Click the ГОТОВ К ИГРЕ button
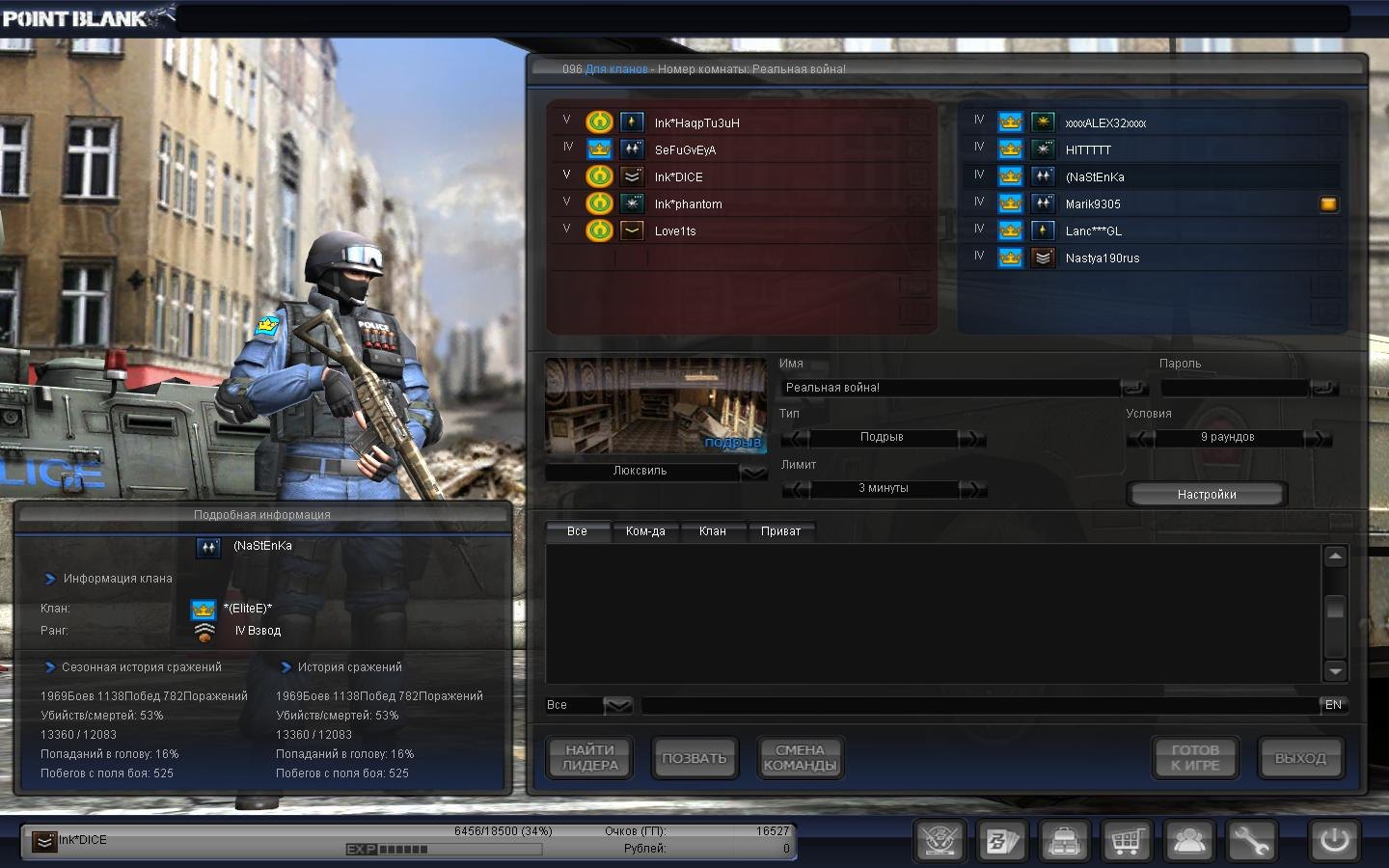This screenshot has height=868, width=1389. [x=1195, y=758]
